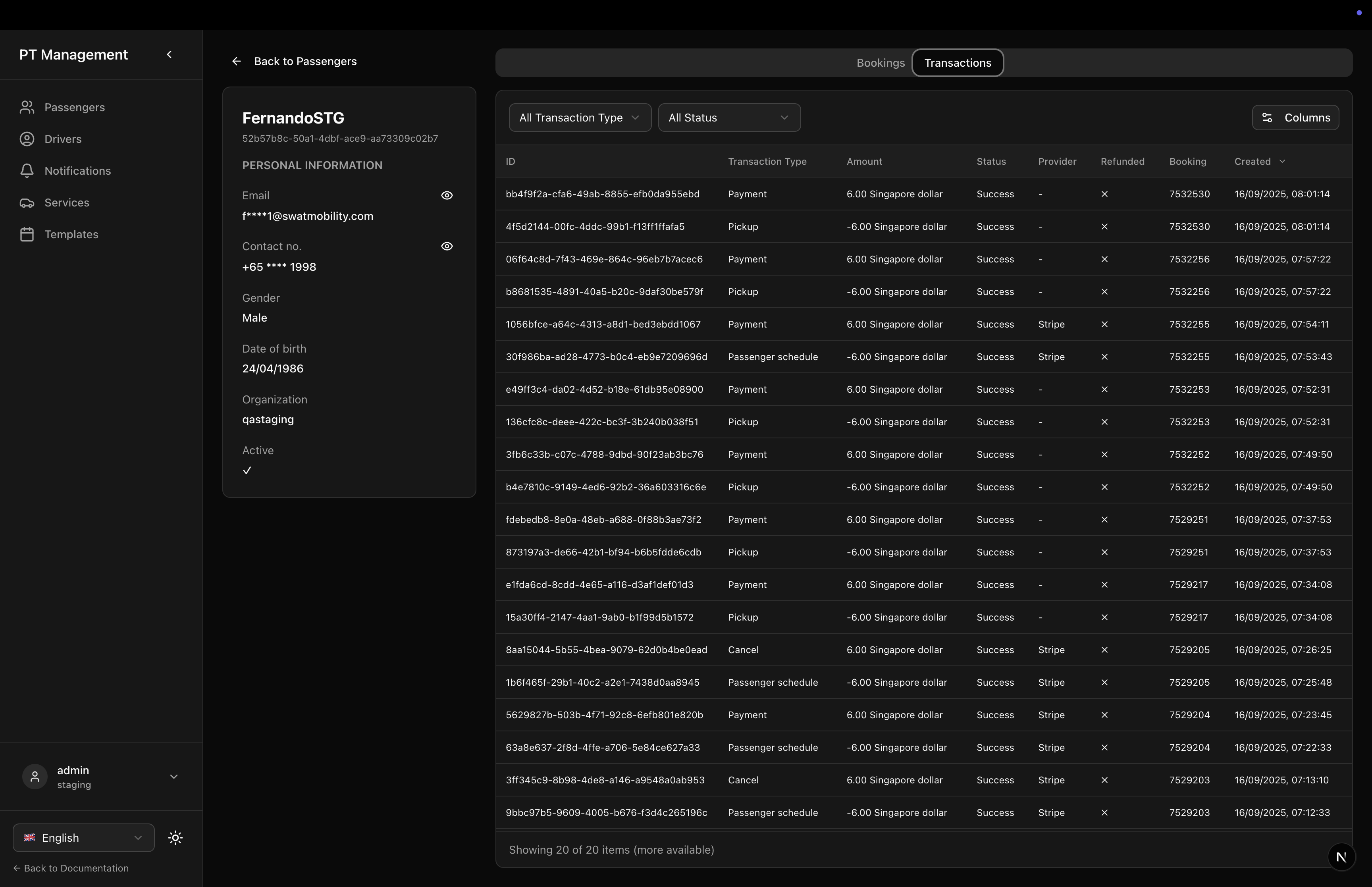
Task: Click the Next.js dev tools N icon
Action: (1341, 856)
